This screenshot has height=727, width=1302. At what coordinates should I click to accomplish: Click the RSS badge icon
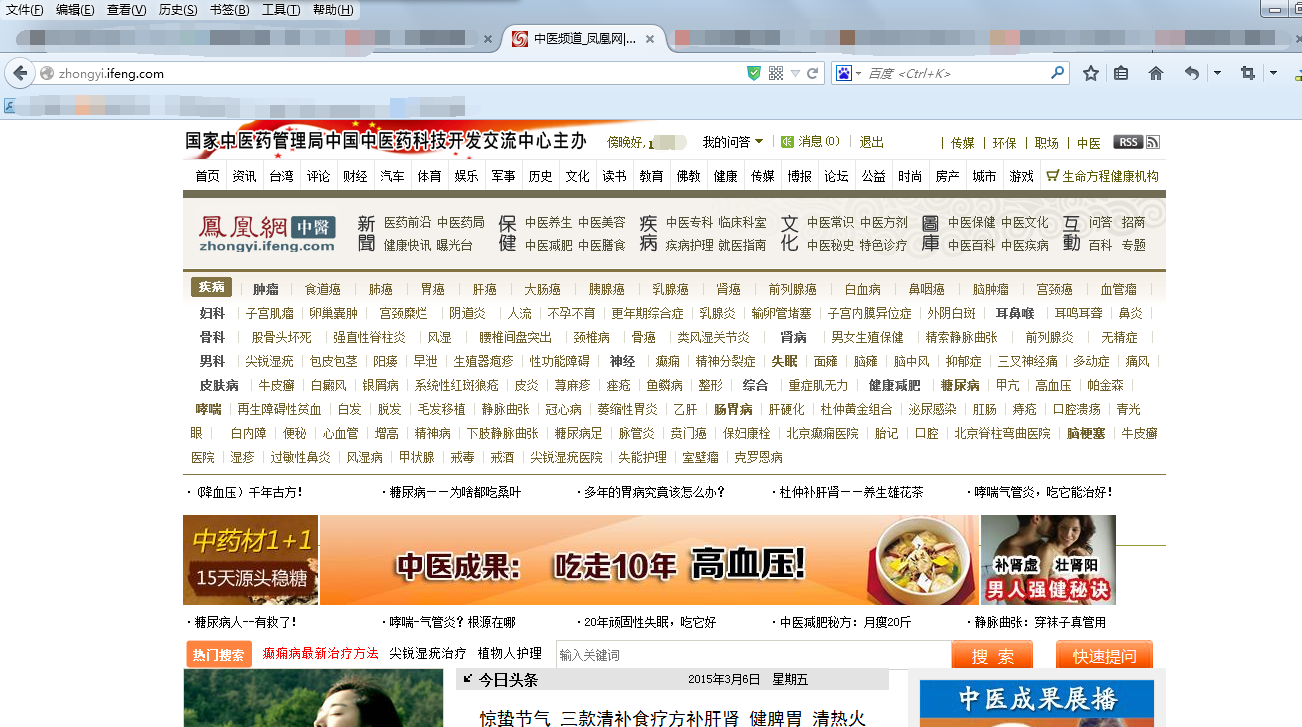1128,142
